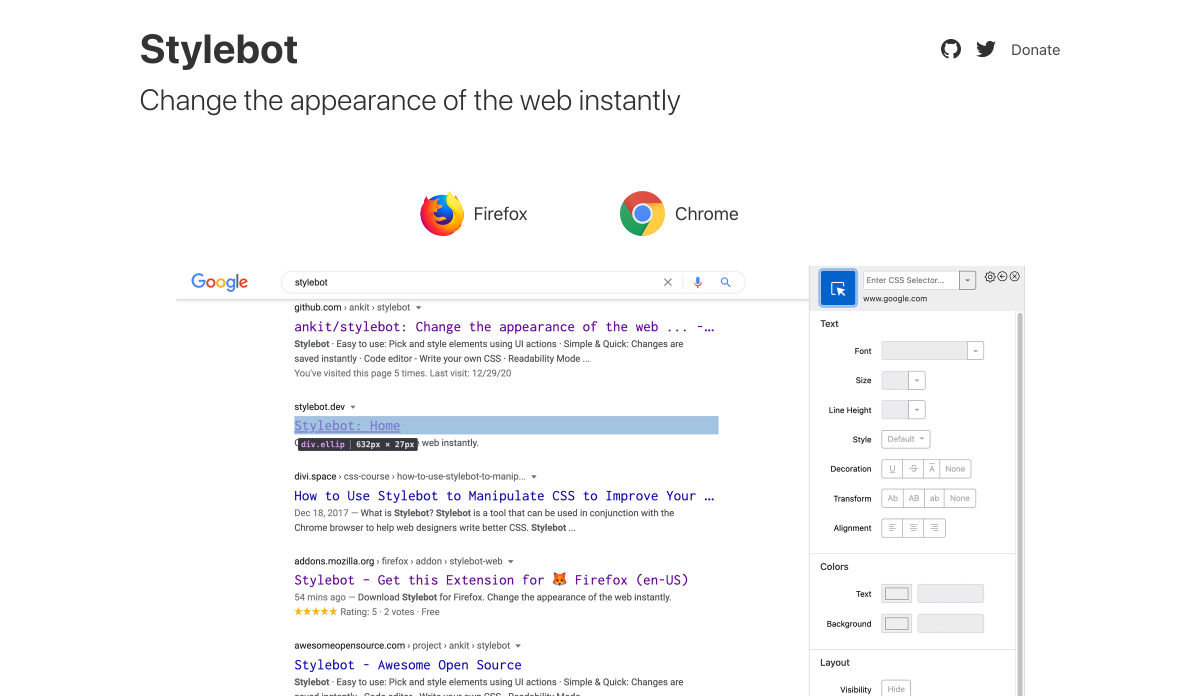Image resolution: width=1200 pixels, height=696 pixels.
Task: Expand github.com result options arrow
Action: [418, 308]
